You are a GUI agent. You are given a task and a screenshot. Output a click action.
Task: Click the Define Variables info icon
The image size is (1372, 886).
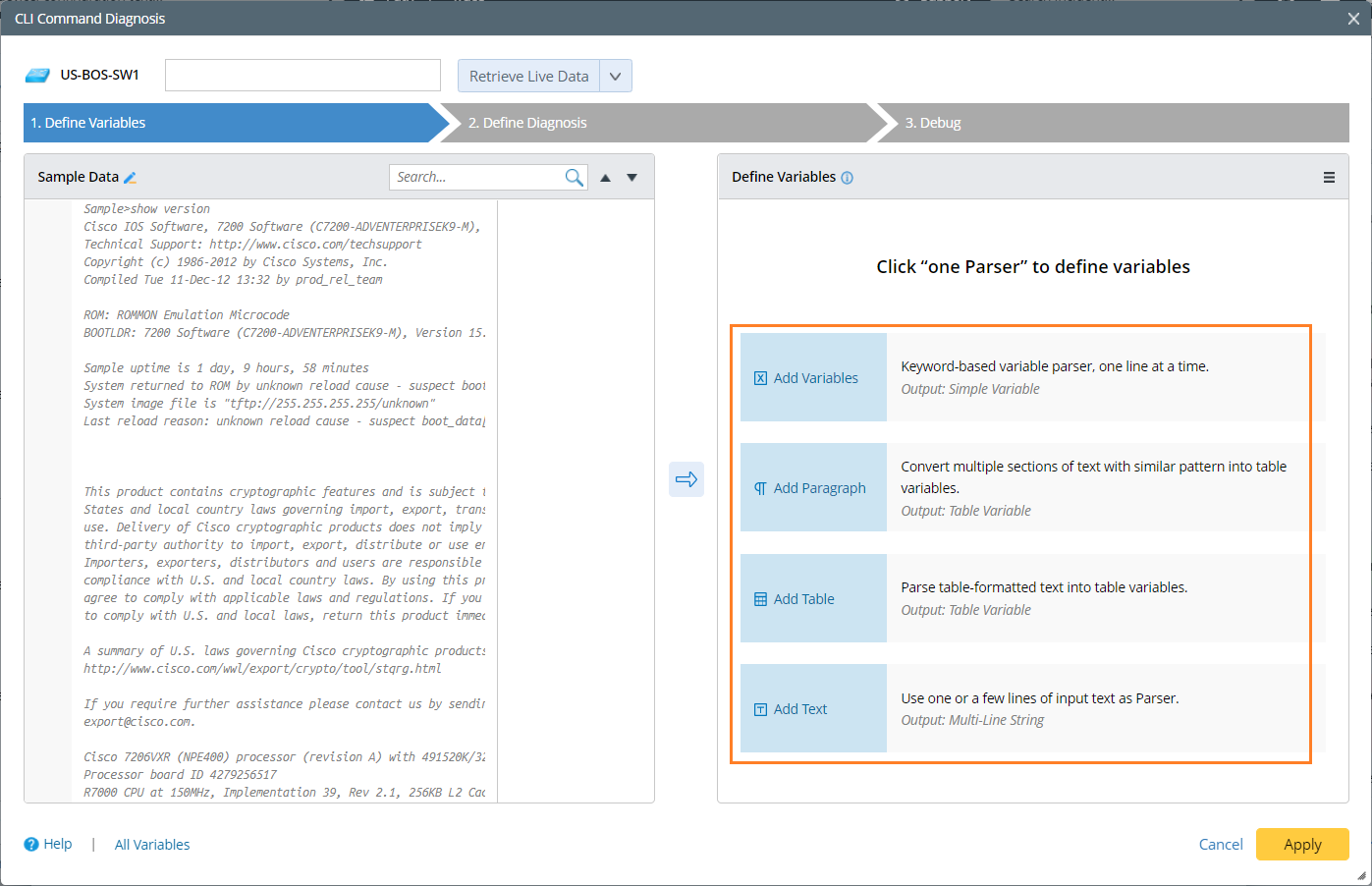pos(848,178)
